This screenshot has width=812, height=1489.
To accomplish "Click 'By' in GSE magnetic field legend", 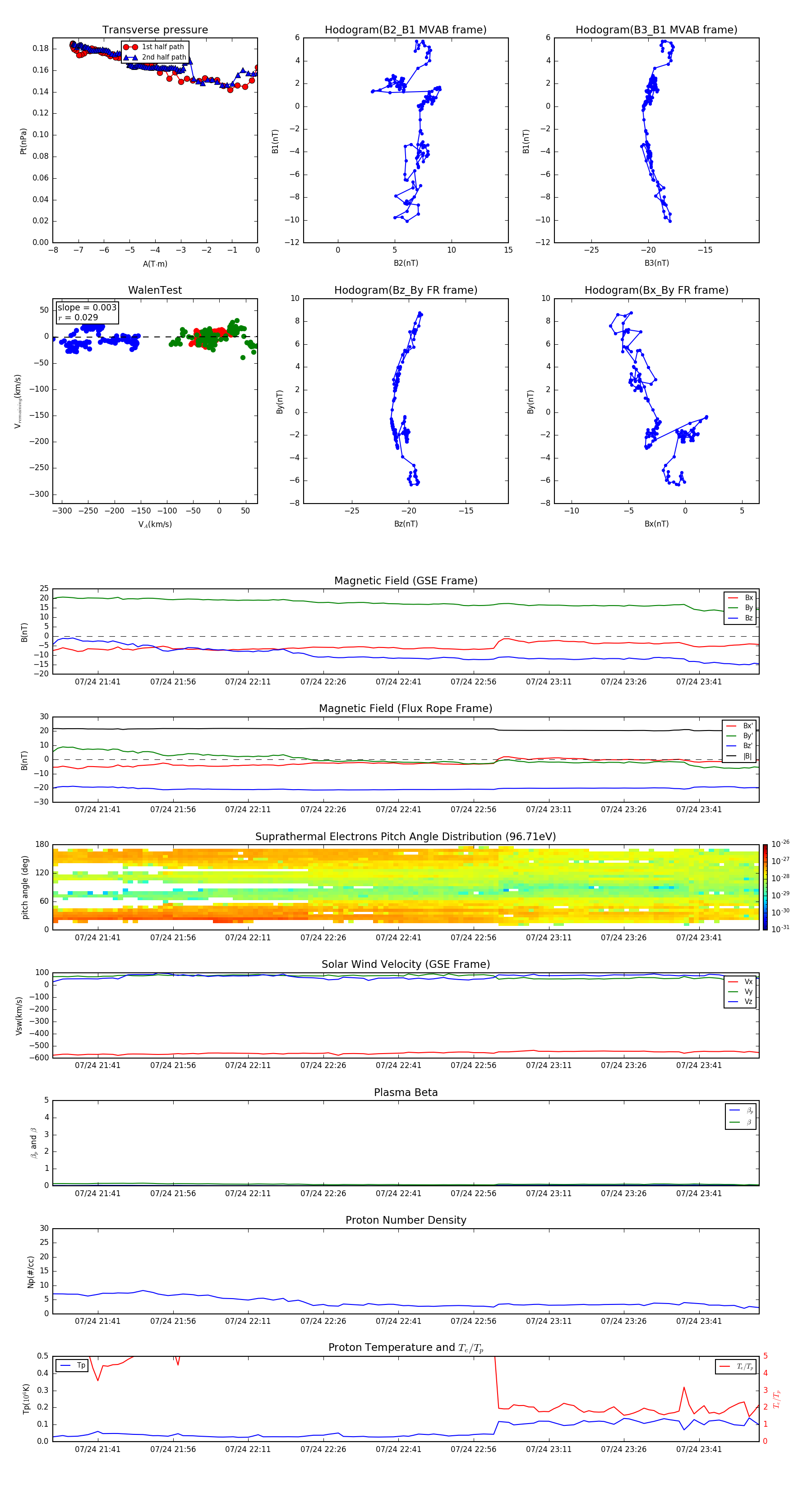I will 748,608.
